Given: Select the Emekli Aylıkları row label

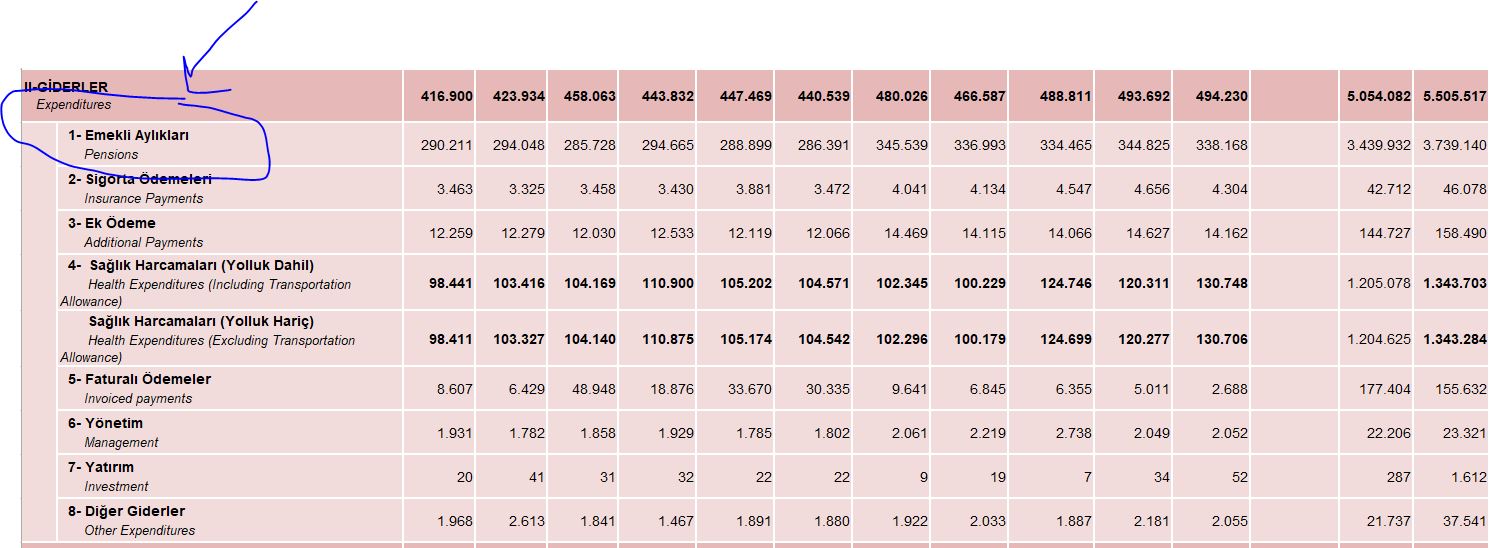Looking at the screenshot, I should [128, 135].
